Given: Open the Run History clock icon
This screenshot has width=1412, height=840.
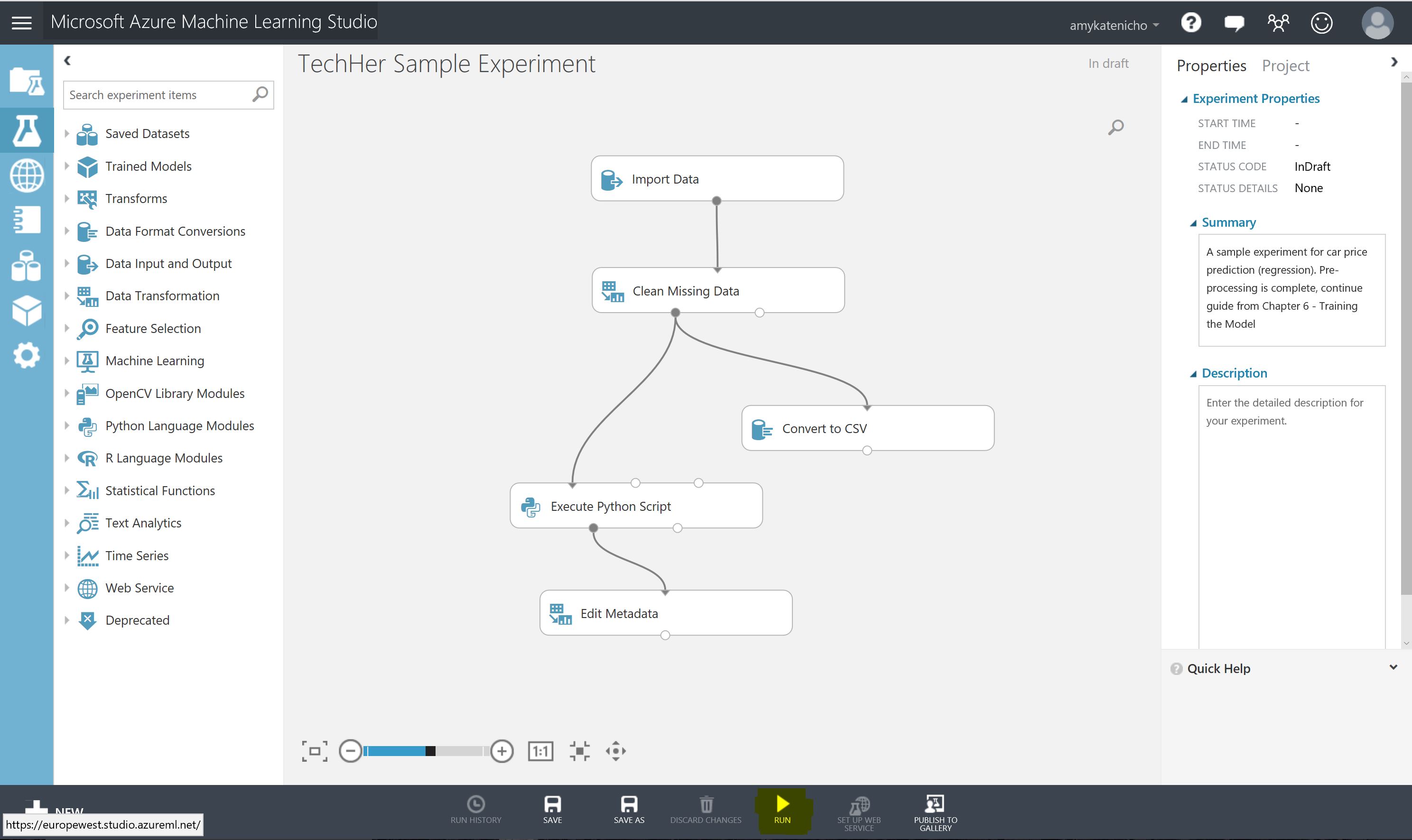Looking at the screenshot, I should 475,804.
